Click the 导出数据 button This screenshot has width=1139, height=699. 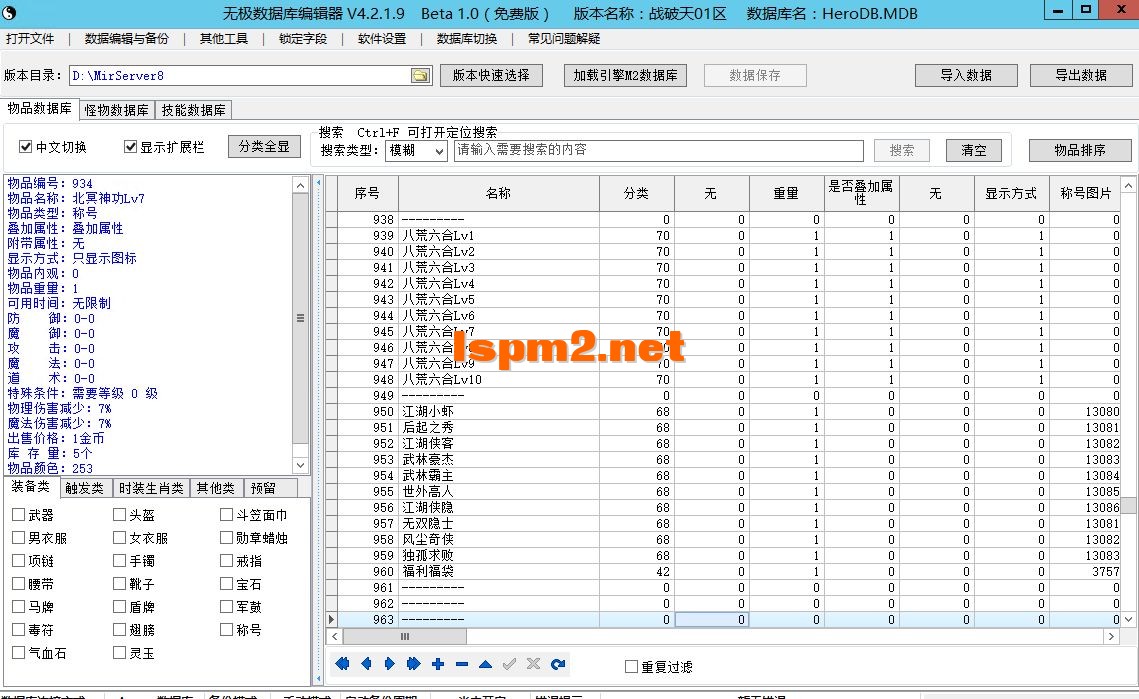click(x=1081, y=75)
